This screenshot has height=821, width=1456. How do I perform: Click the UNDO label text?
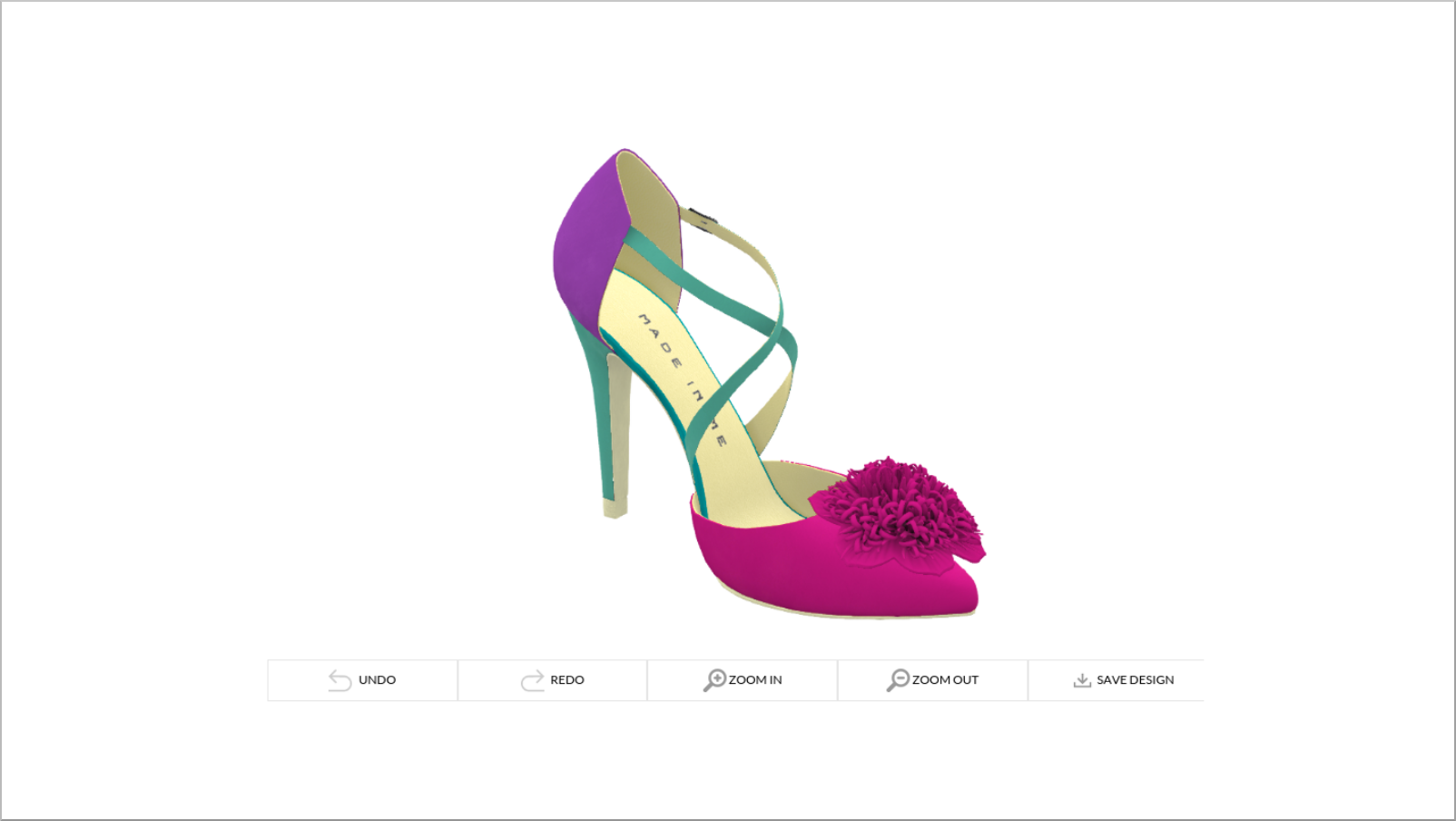(377, 680)
